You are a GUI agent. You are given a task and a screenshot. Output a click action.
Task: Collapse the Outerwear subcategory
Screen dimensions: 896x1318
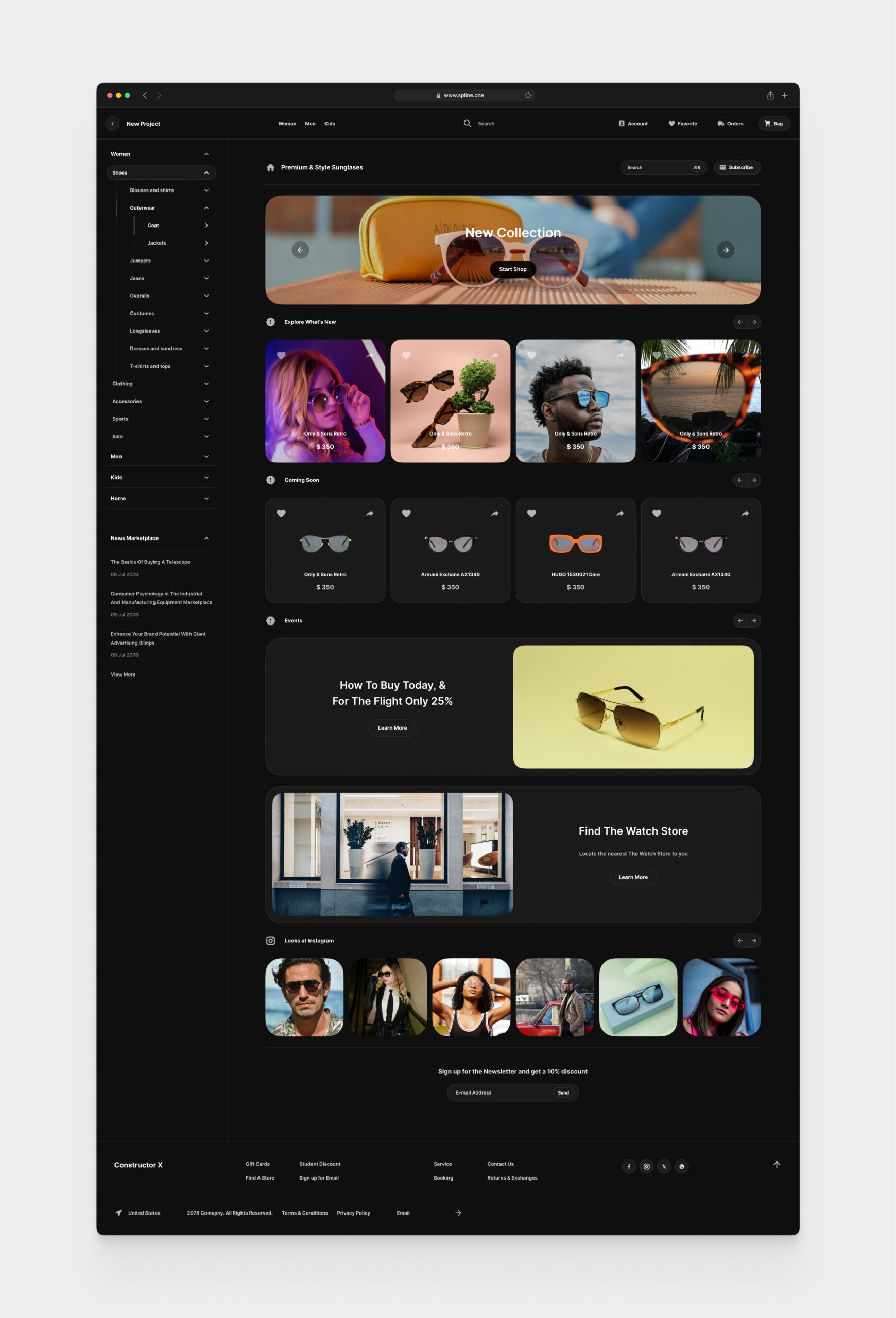[x=206, y=208]
